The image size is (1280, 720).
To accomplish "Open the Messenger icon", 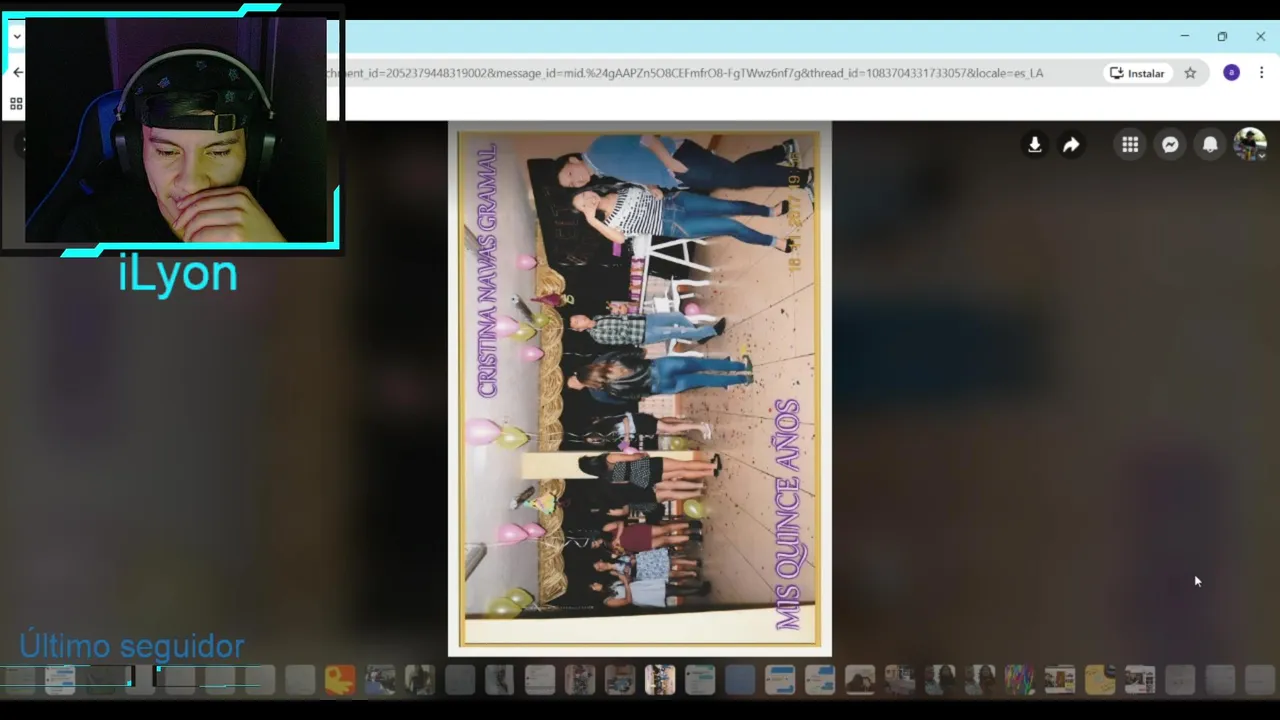I will 1170,145.
